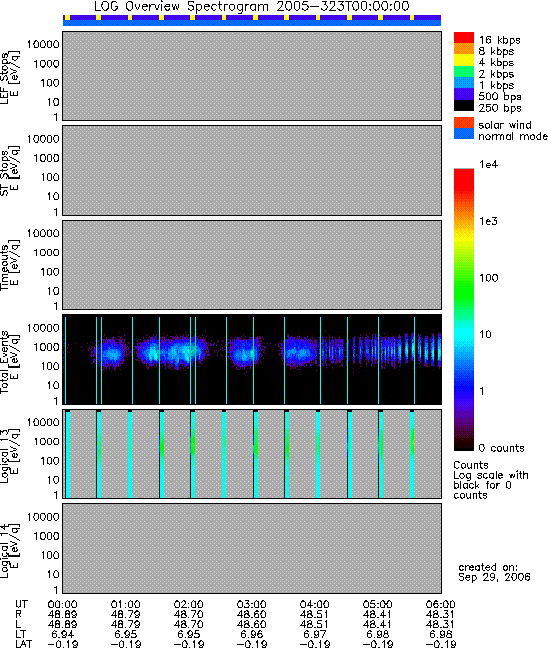This screenshot has height=648, width=548.
Task: Click the '1e3' color bar label
Action: coord(488,221)
